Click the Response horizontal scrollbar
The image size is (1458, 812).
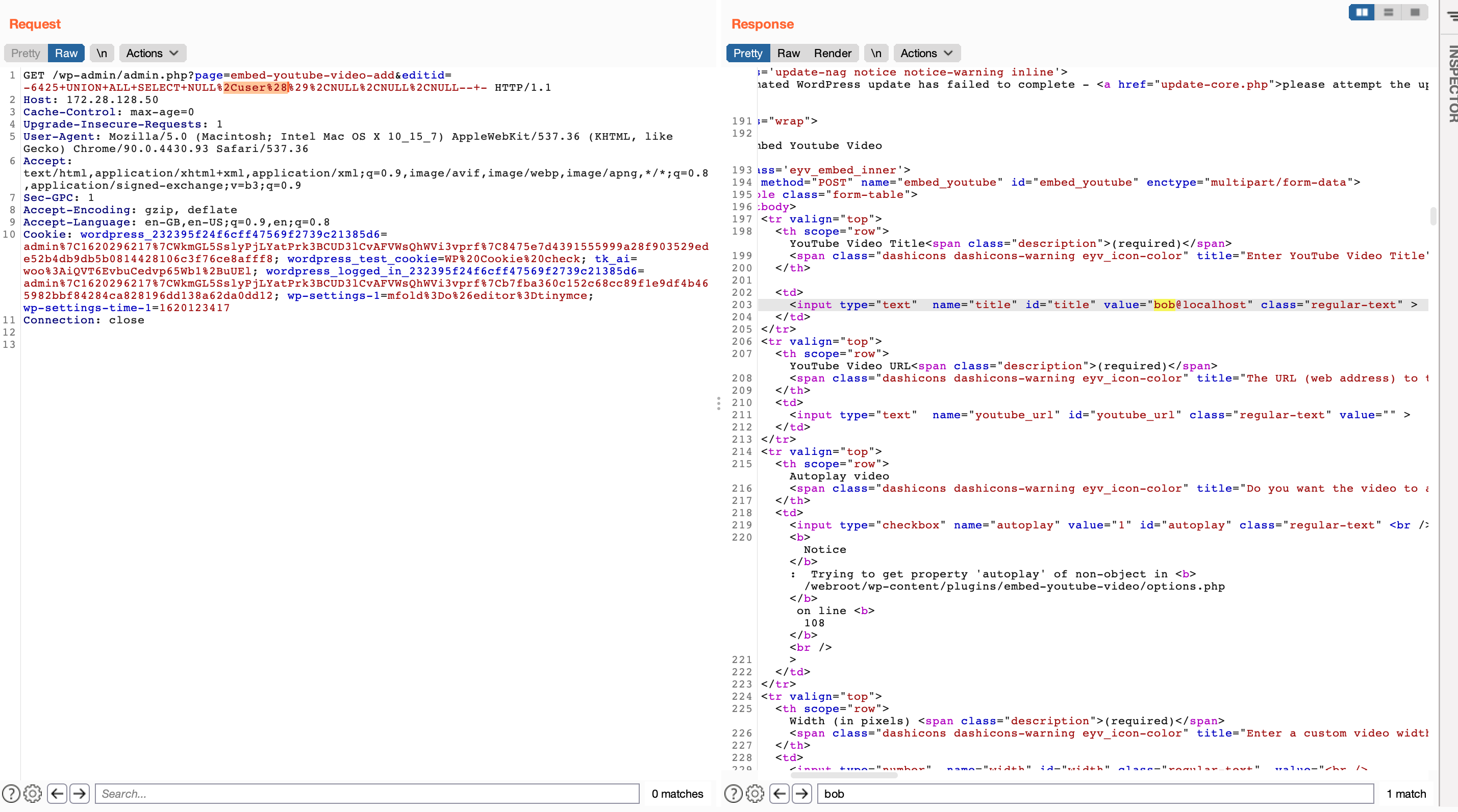[843, 775]
